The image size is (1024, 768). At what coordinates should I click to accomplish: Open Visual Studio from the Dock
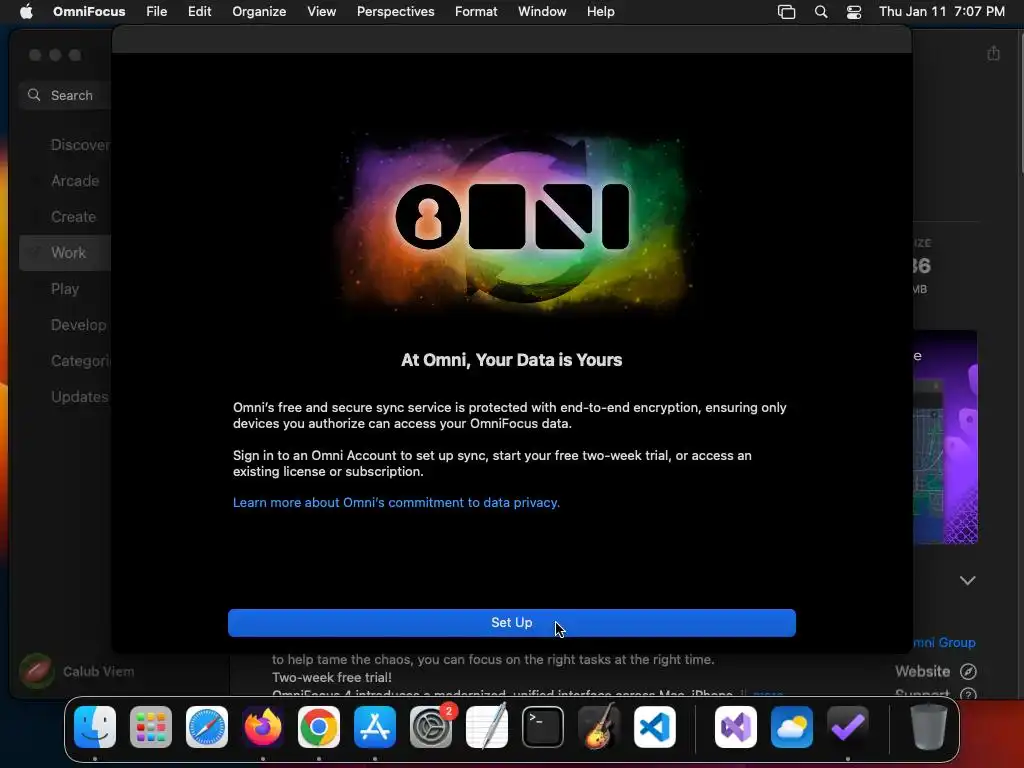[736, 727]
